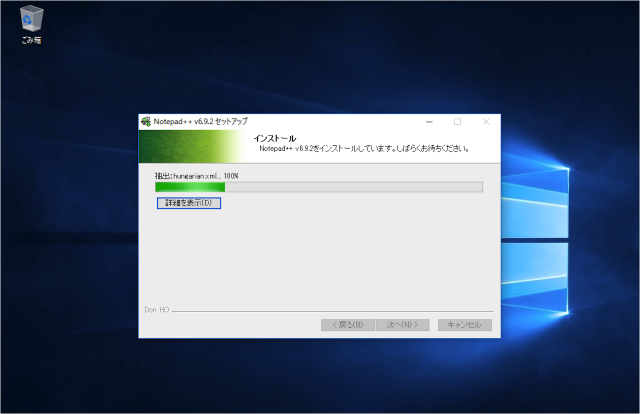Click the Don HO label
This screenshot has width=640, height=414.
(x=157, y=310)
